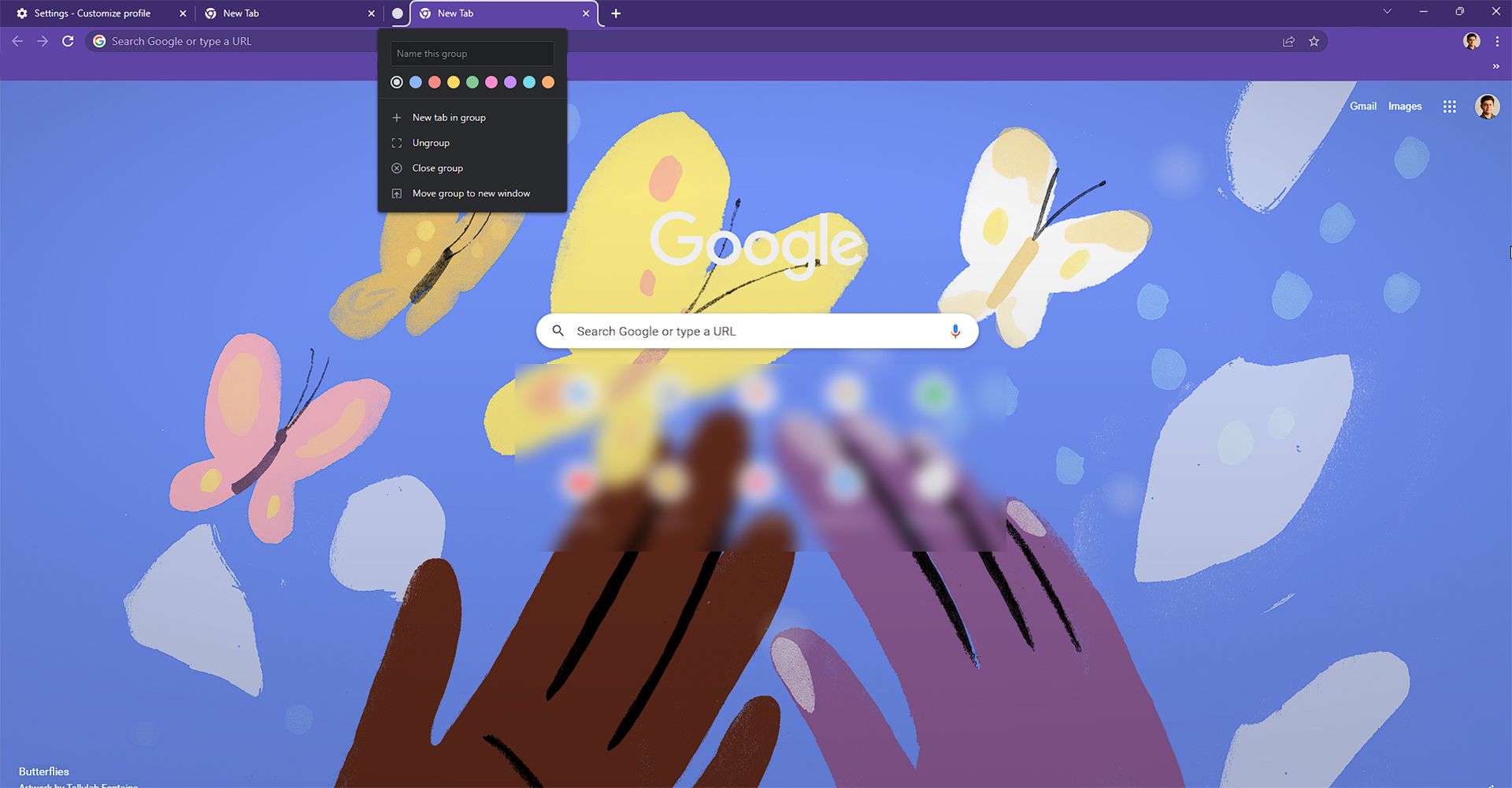1512x788 pixels.
Task: Click the new tab plus button
Action: [616, 13]
